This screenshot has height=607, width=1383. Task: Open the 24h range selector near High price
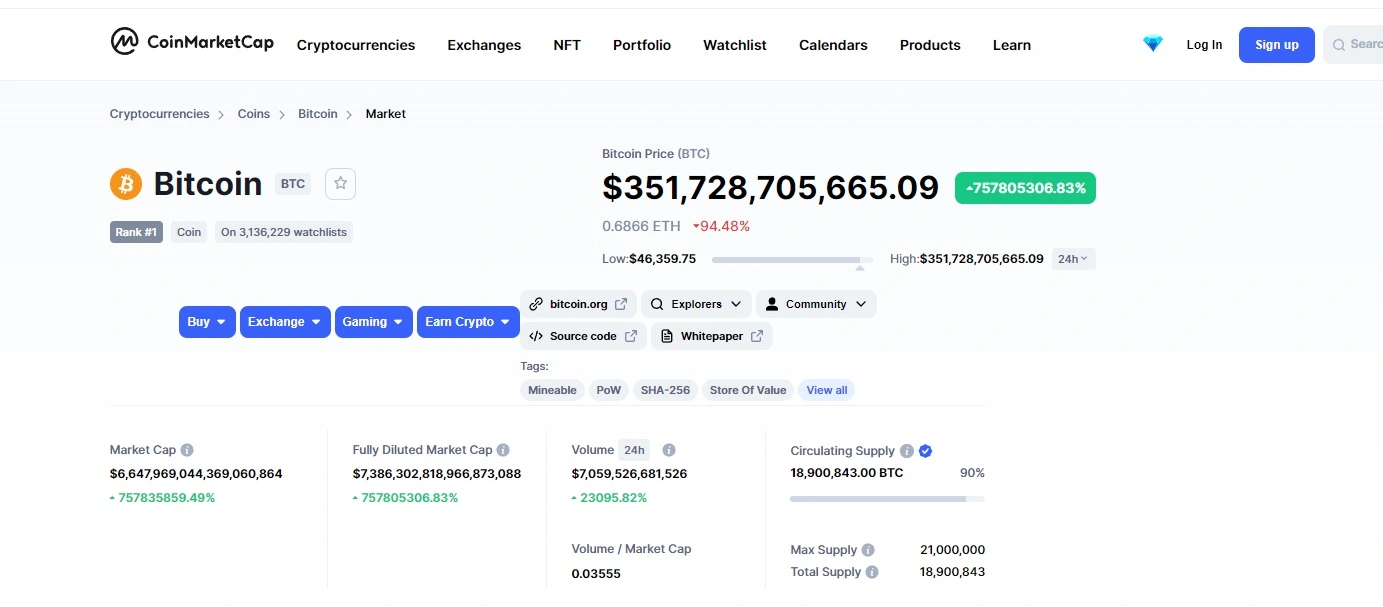pos(1074,259)
